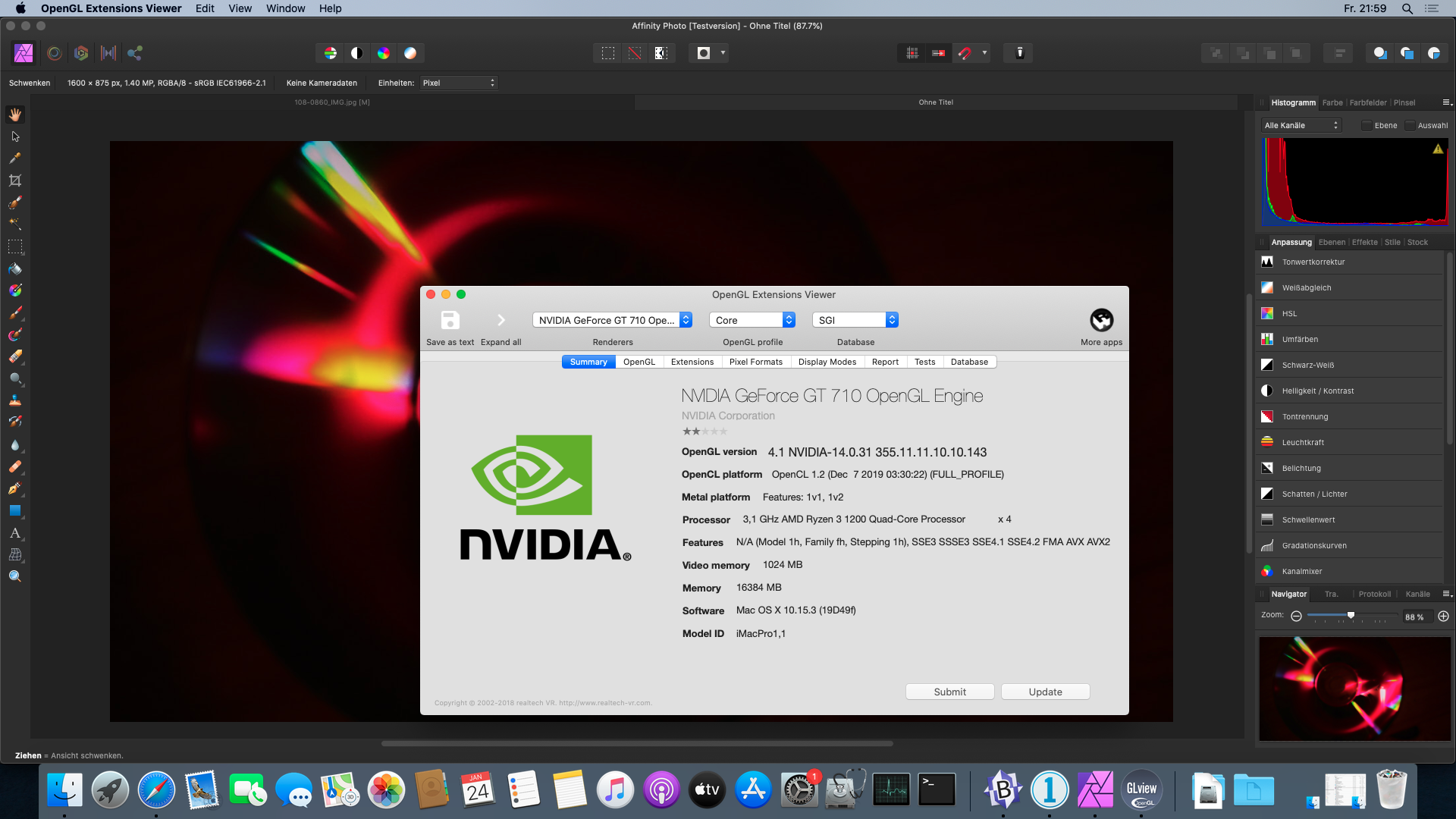The image size is (1456, 819).
Task: Open the Liquify persona icon
Action: point(55,53)
